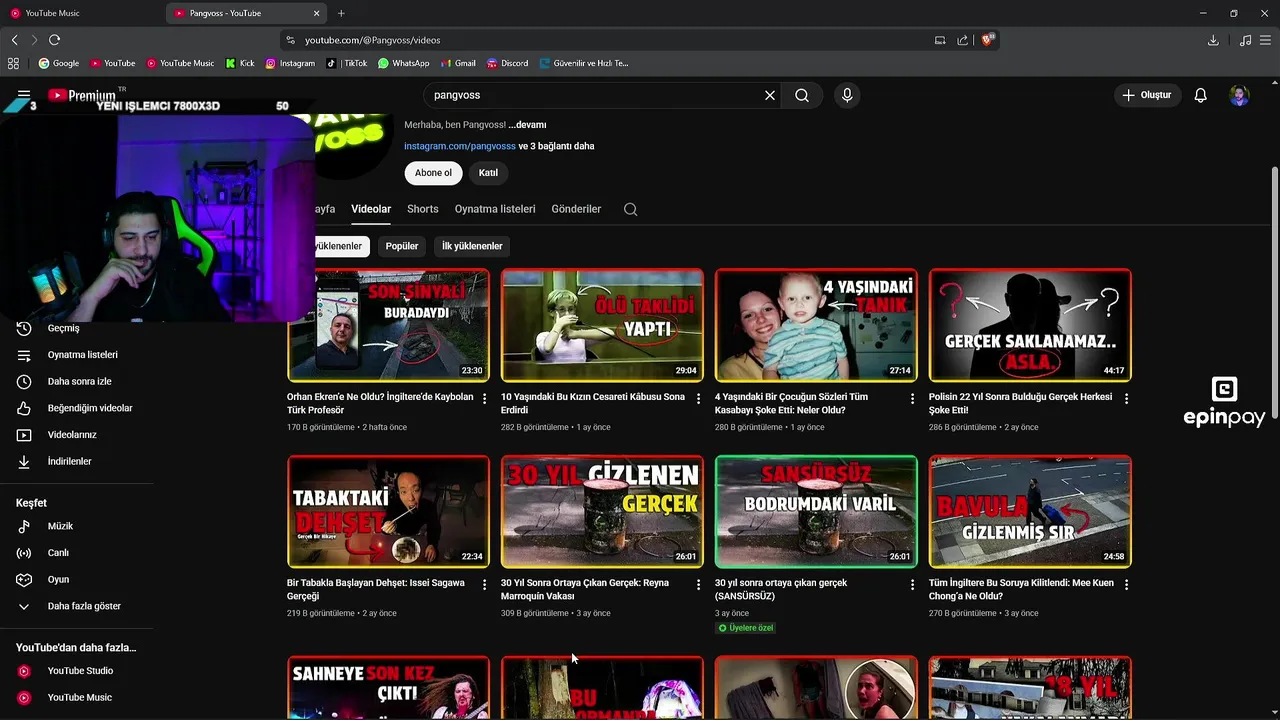1280x720 pixels.
Task: Open instagram.com/pangvosss link
Action: [x=460, y=146]
